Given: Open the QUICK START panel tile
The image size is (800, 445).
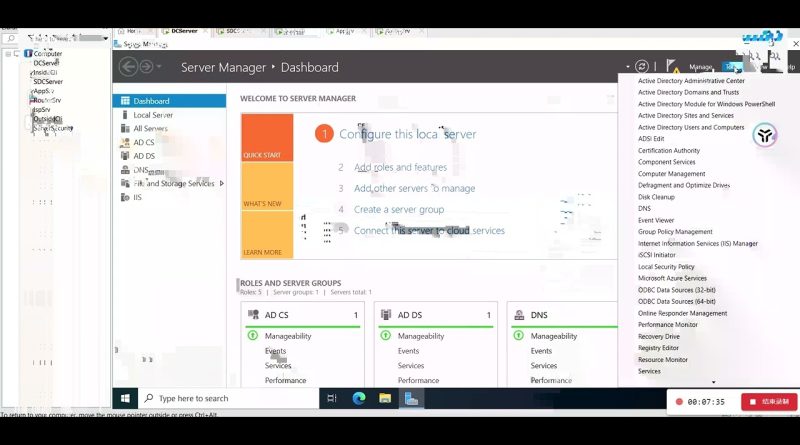Looking at the screenshot, I should [x=267, y=137].
